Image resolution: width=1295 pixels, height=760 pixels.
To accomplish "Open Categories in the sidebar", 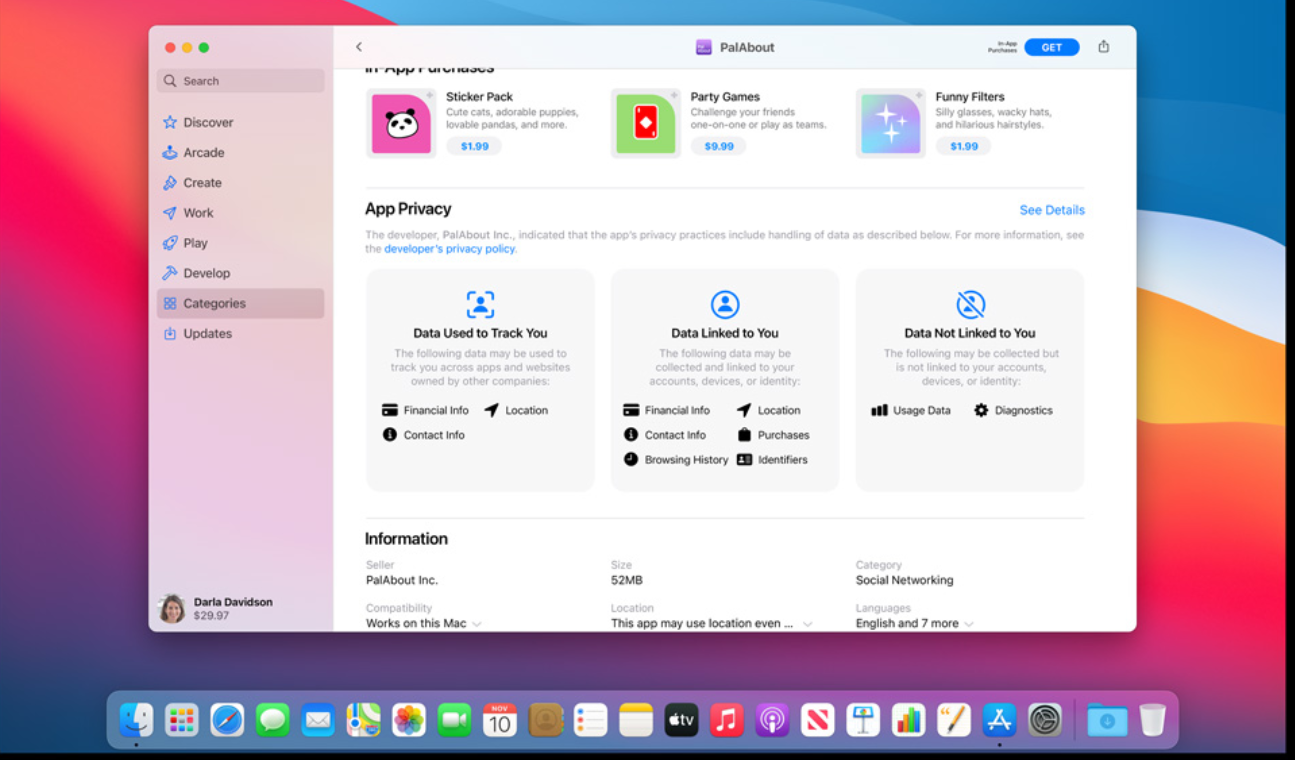I will click(x=240, y=303).
